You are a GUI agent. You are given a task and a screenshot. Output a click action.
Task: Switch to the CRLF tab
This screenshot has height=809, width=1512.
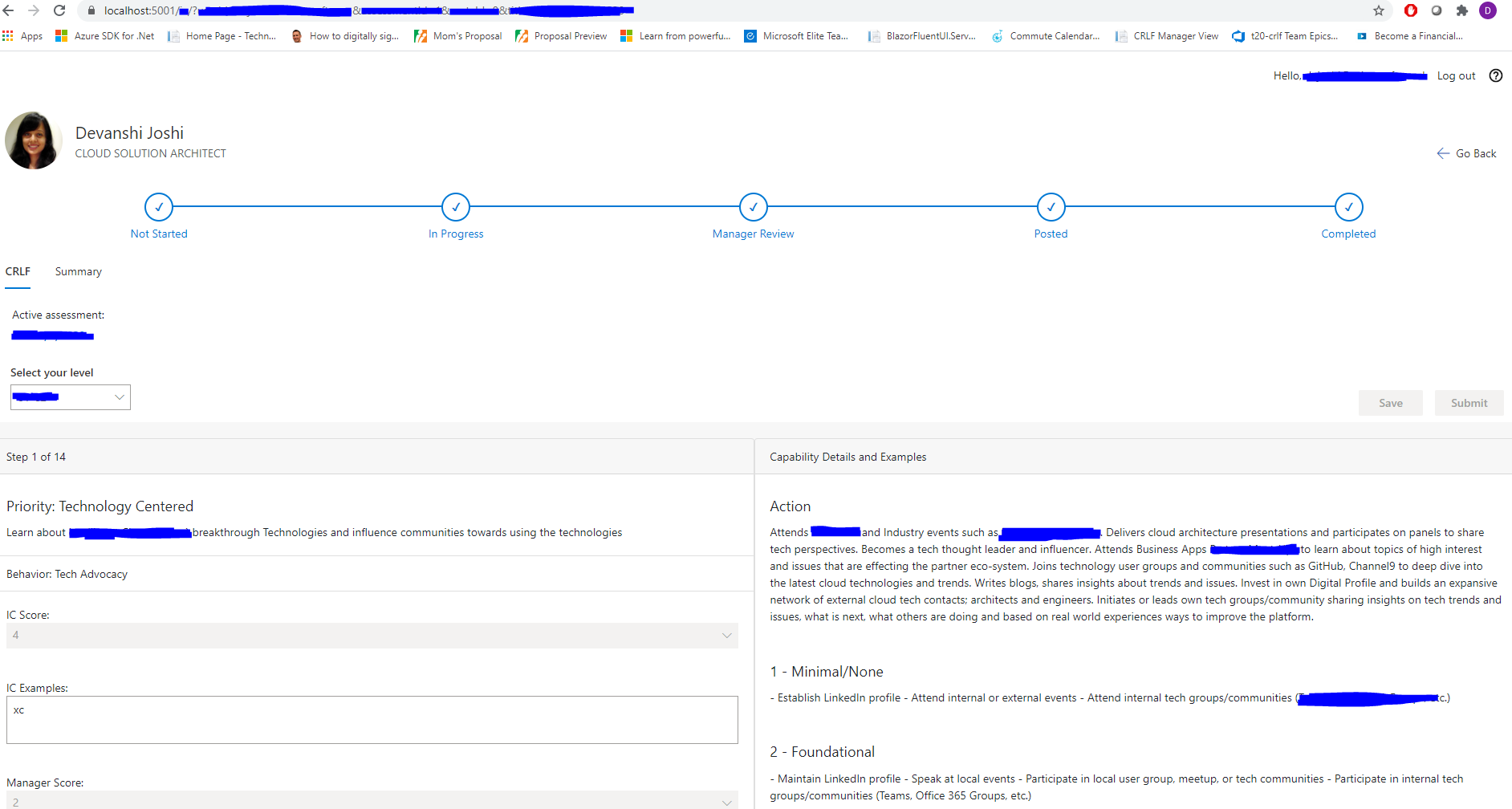click(18, 271)
